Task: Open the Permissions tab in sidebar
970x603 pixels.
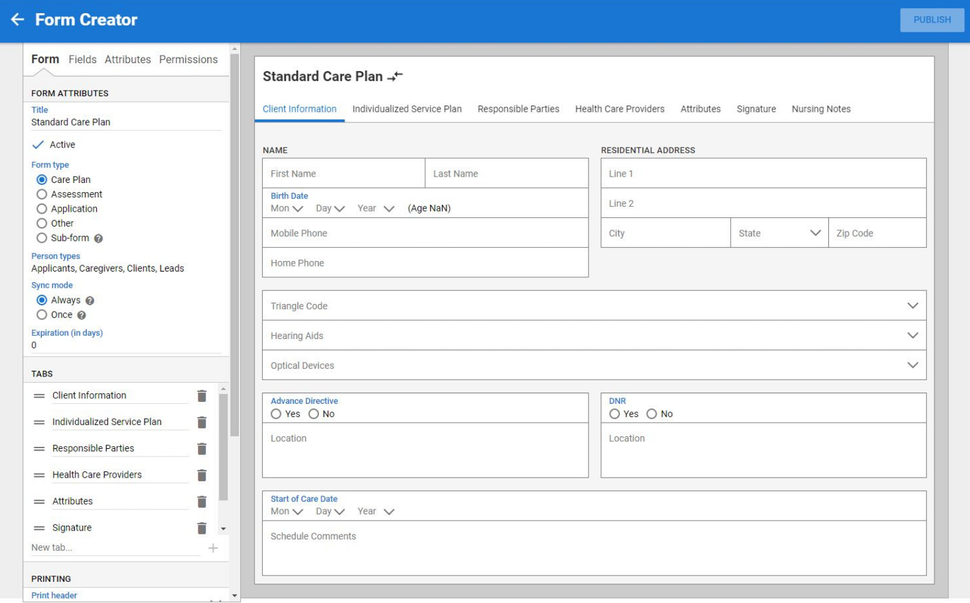Action: (188, 60)
